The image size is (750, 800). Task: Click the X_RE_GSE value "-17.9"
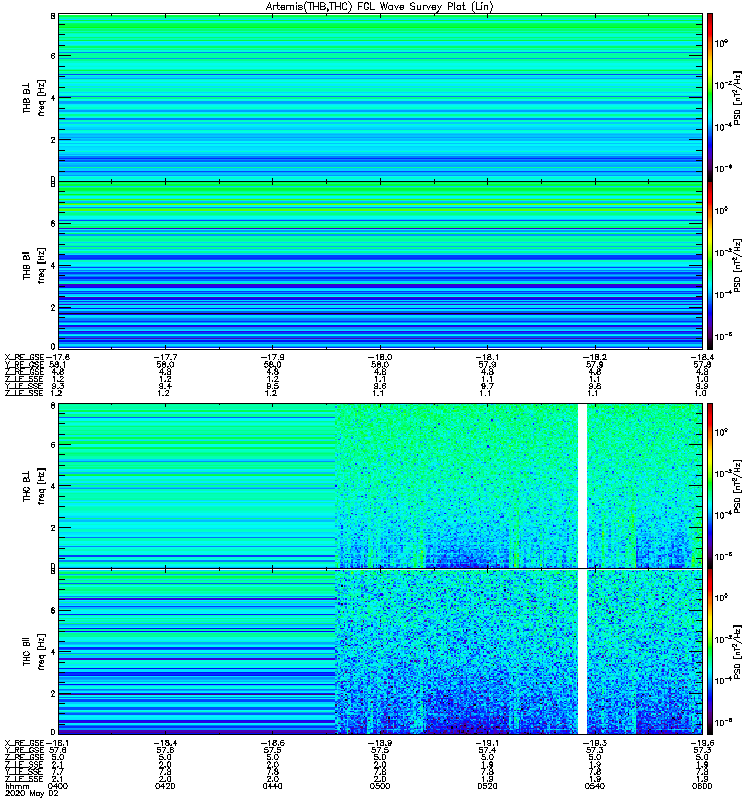click(272, 357)
